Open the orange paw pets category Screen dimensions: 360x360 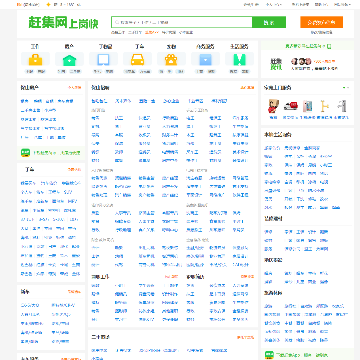(x=171, y=60)
